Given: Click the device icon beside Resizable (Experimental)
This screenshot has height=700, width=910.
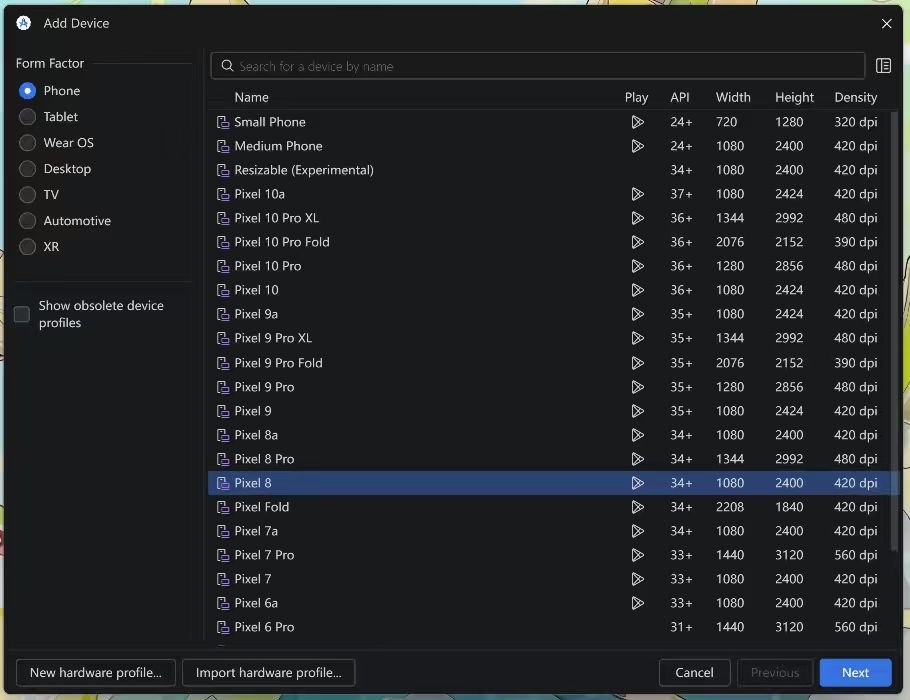Looking at the screenshot, I should click(x=223, y=170).
